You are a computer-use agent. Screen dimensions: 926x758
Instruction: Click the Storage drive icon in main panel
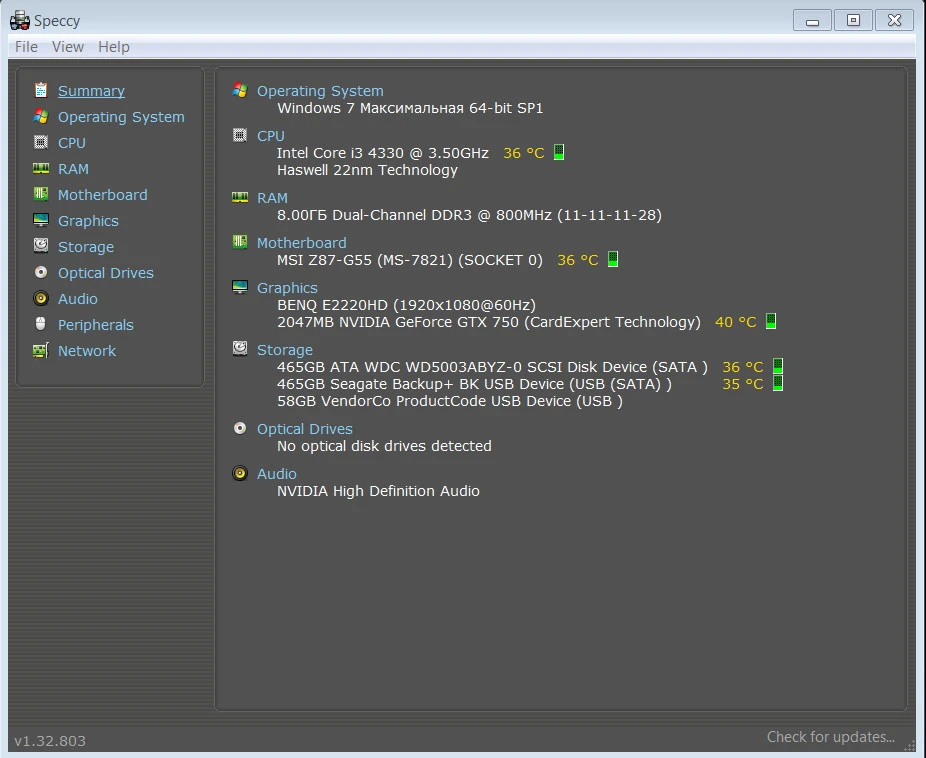240,348
